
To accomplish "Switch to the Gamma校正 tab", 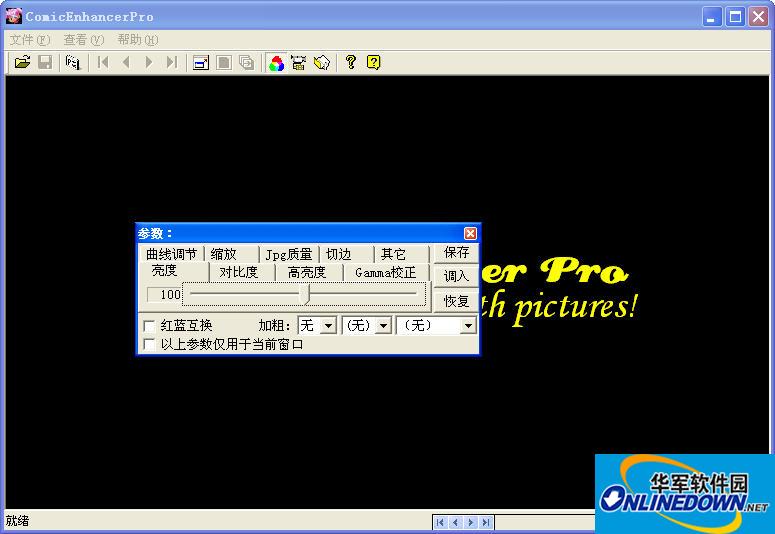I will (386, 272).
